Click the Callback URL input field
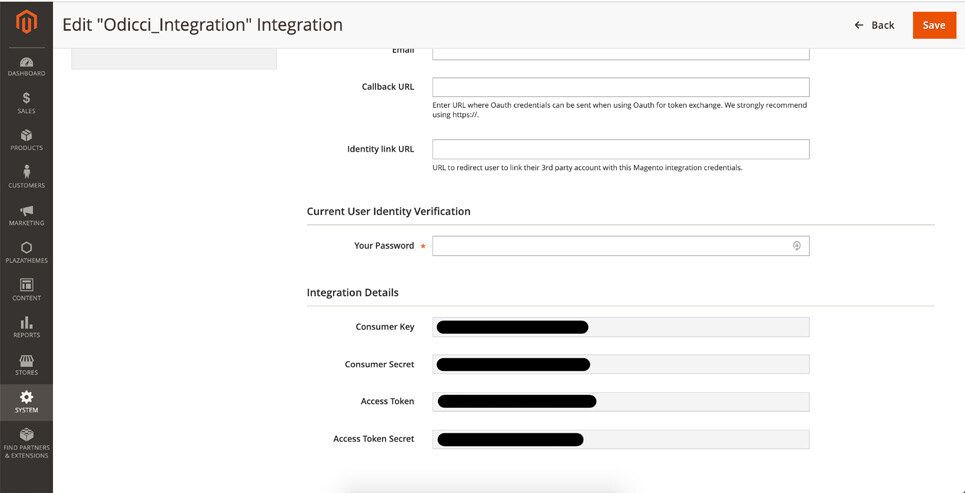The image size is (965, 493). point(620,87)
